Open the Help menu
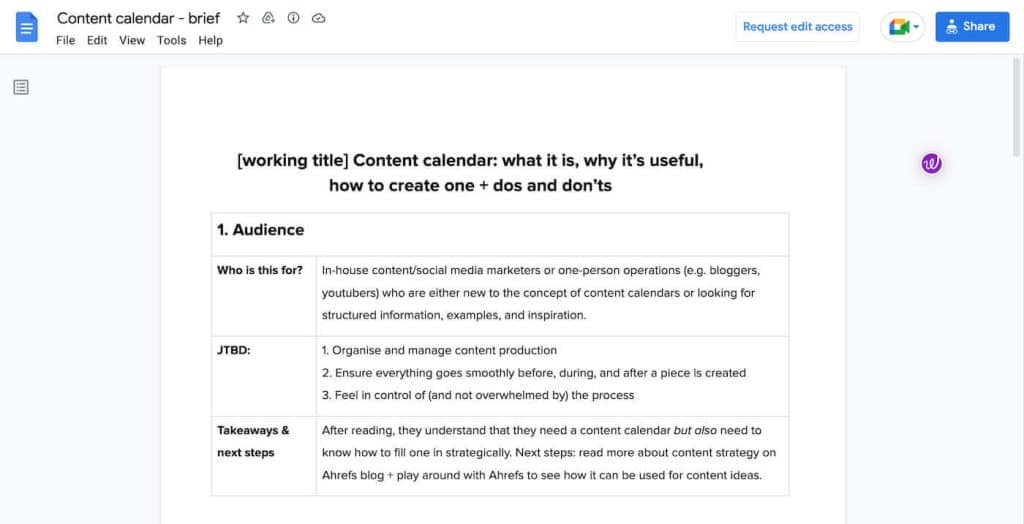This screenshot has width=1024, height=524. (x=210, y=40)
